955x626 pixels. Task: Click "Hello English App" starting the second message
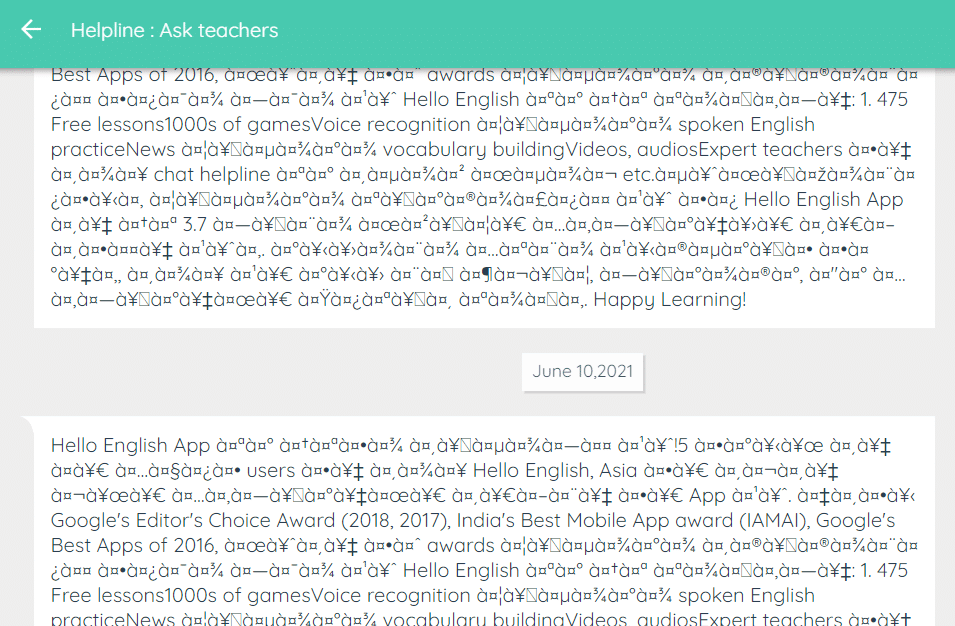(x=130, y=446)
